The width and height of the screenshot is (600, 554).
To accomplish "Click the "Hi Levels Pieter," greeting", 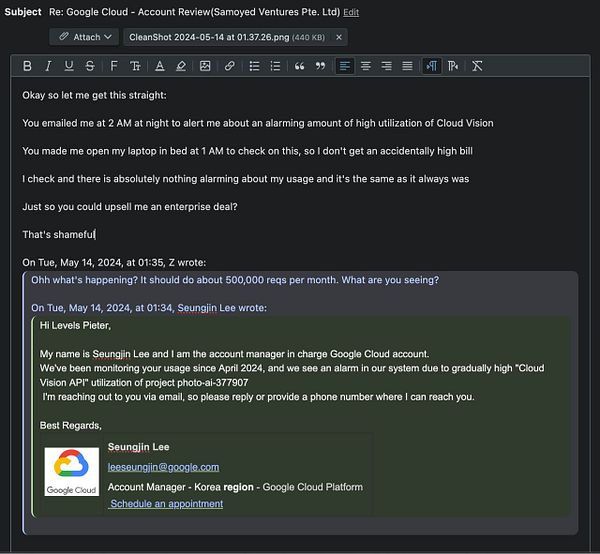I will (x=75, y=326).
